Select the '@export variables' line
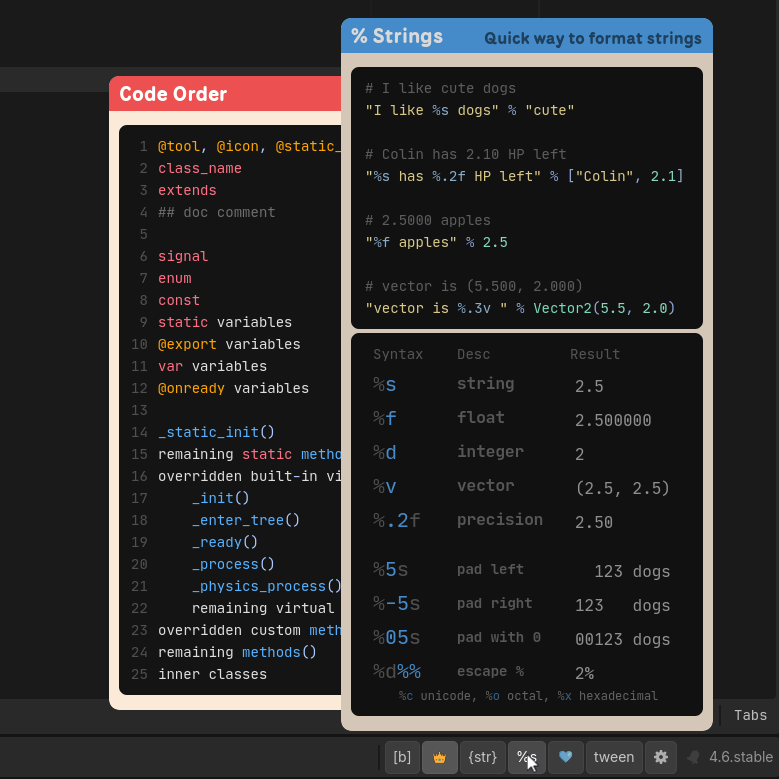The height and width of the screenshot is (779, 779). coord(229,344)
